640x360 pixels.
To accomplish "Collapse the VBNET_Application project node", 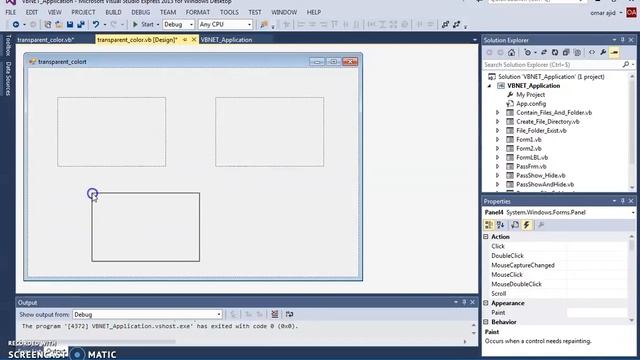I will pyautogui.click(x=489, y=86).
